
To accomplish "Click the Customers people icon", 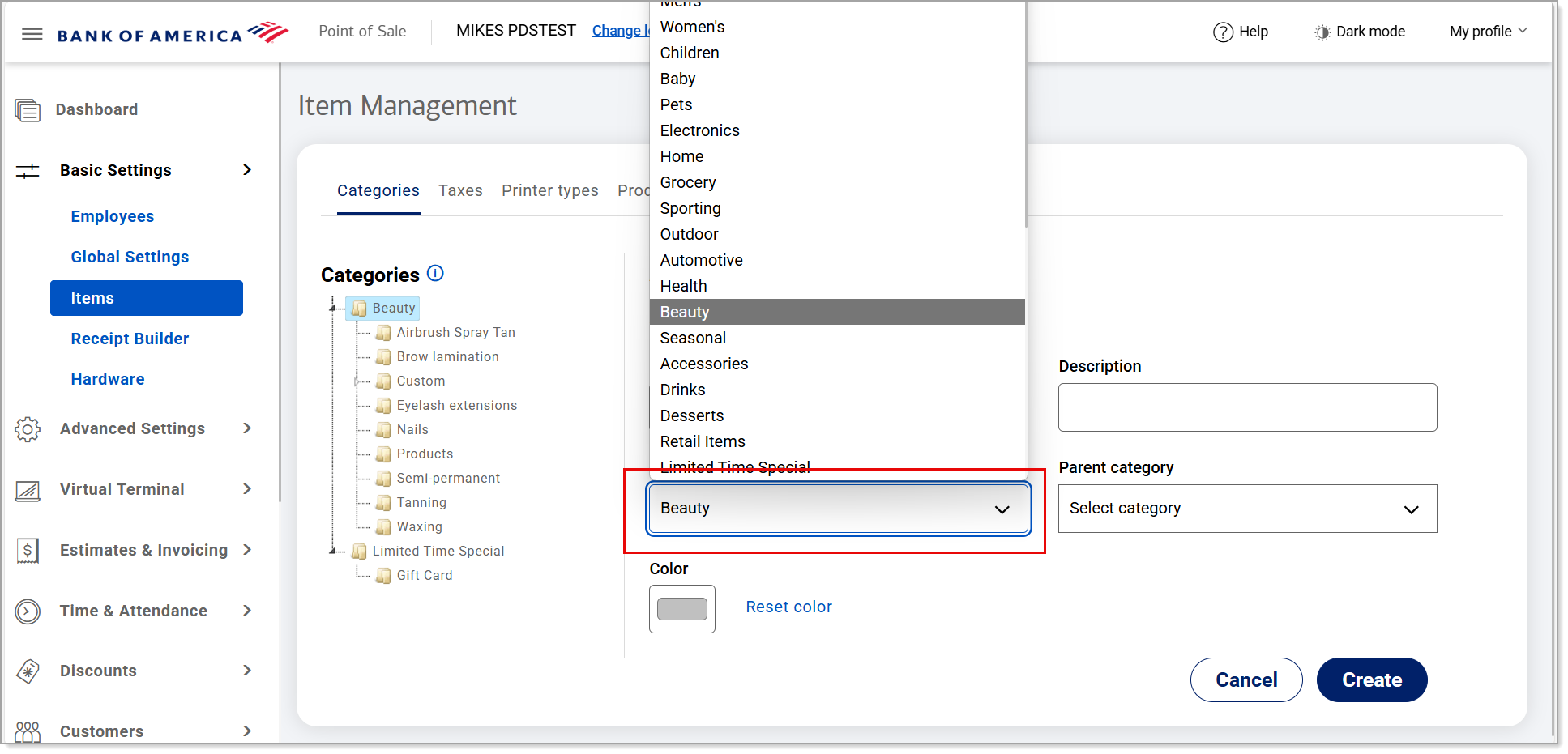I will (x=28, y=731).
